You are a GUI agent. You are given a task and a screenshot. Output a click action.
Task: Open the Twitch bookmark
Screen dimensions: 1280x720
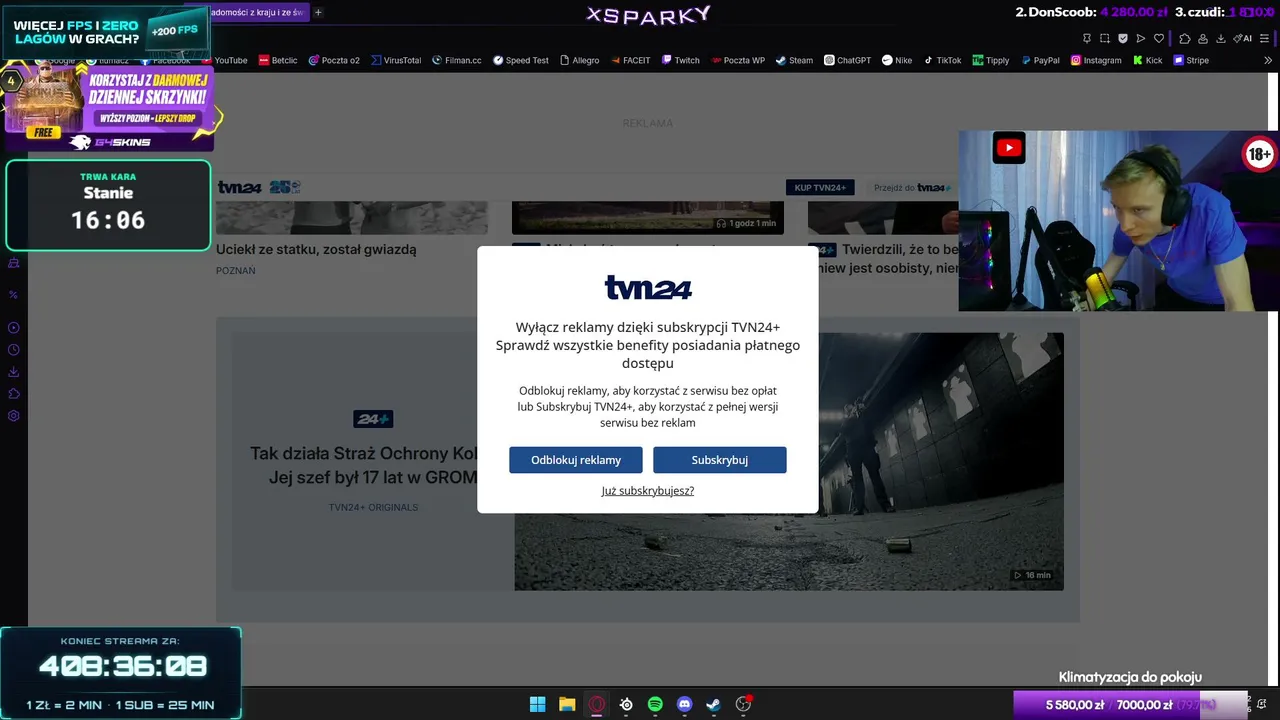tap(681, 60)
